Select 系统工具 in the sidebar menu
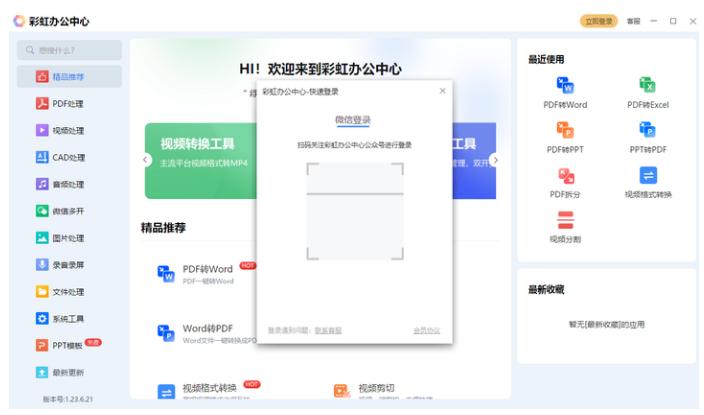704x415 pixels. [x=69, y=319]
